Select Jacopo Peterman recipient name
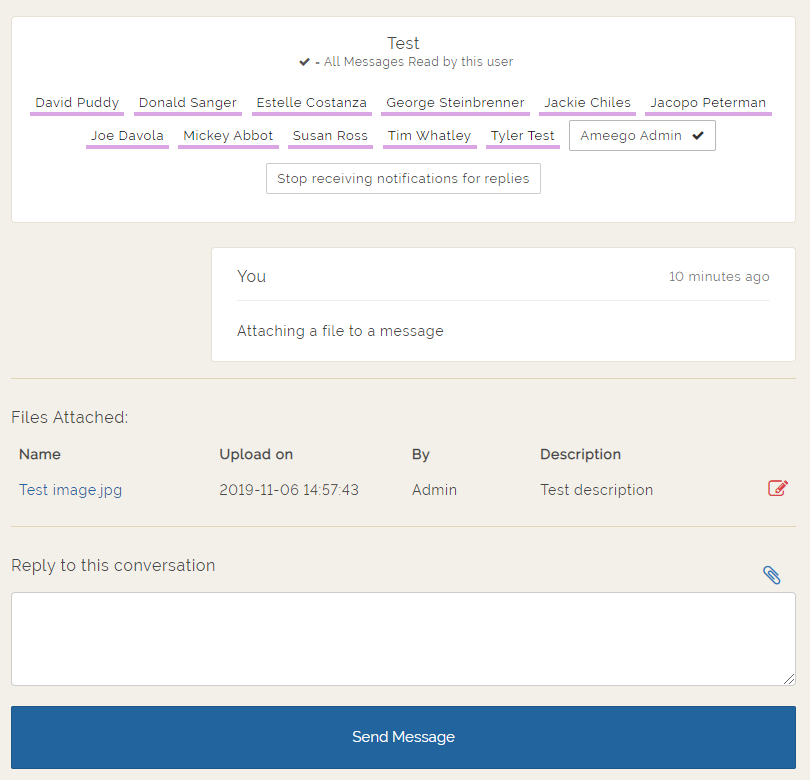 point(708,103)
